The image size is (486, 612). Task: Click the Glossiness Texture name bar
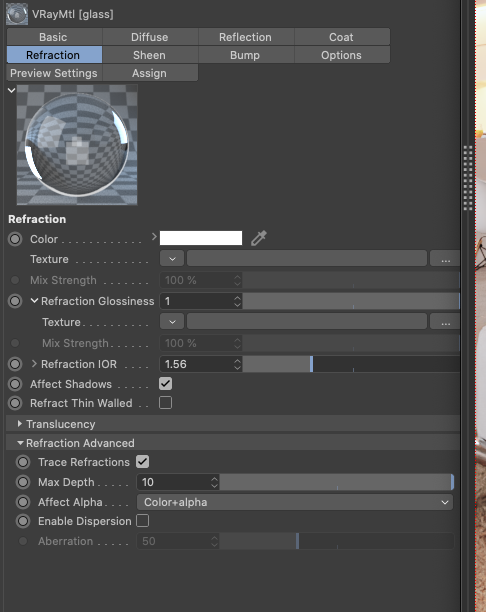point(307,322)
